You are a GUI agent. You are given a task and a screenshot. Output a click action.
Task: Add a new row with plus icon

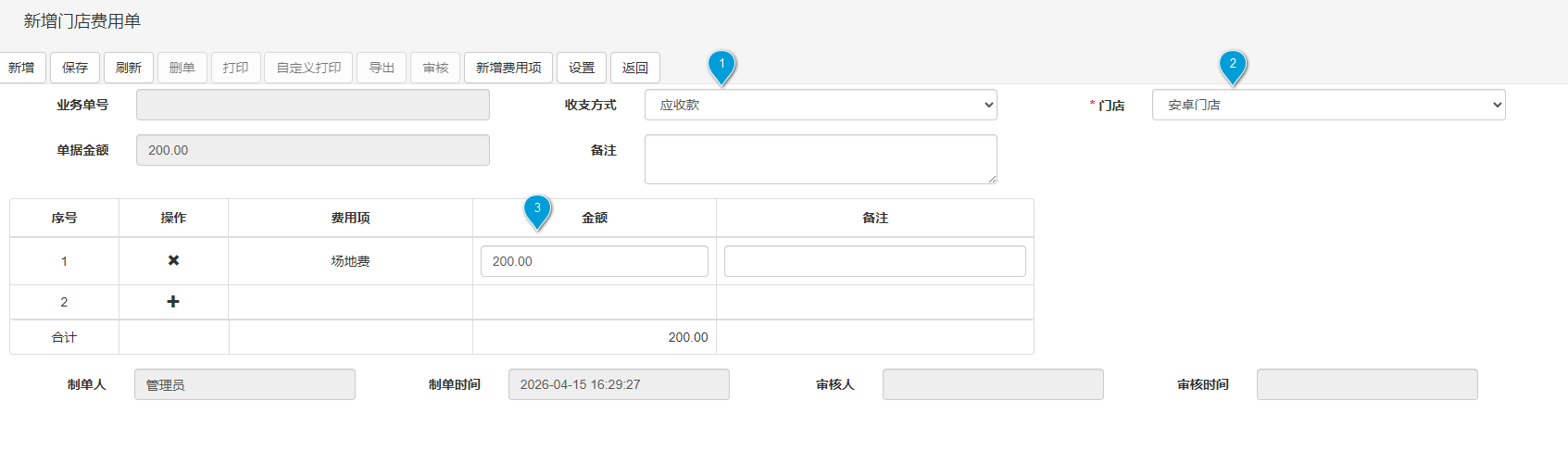pos(173,302)
